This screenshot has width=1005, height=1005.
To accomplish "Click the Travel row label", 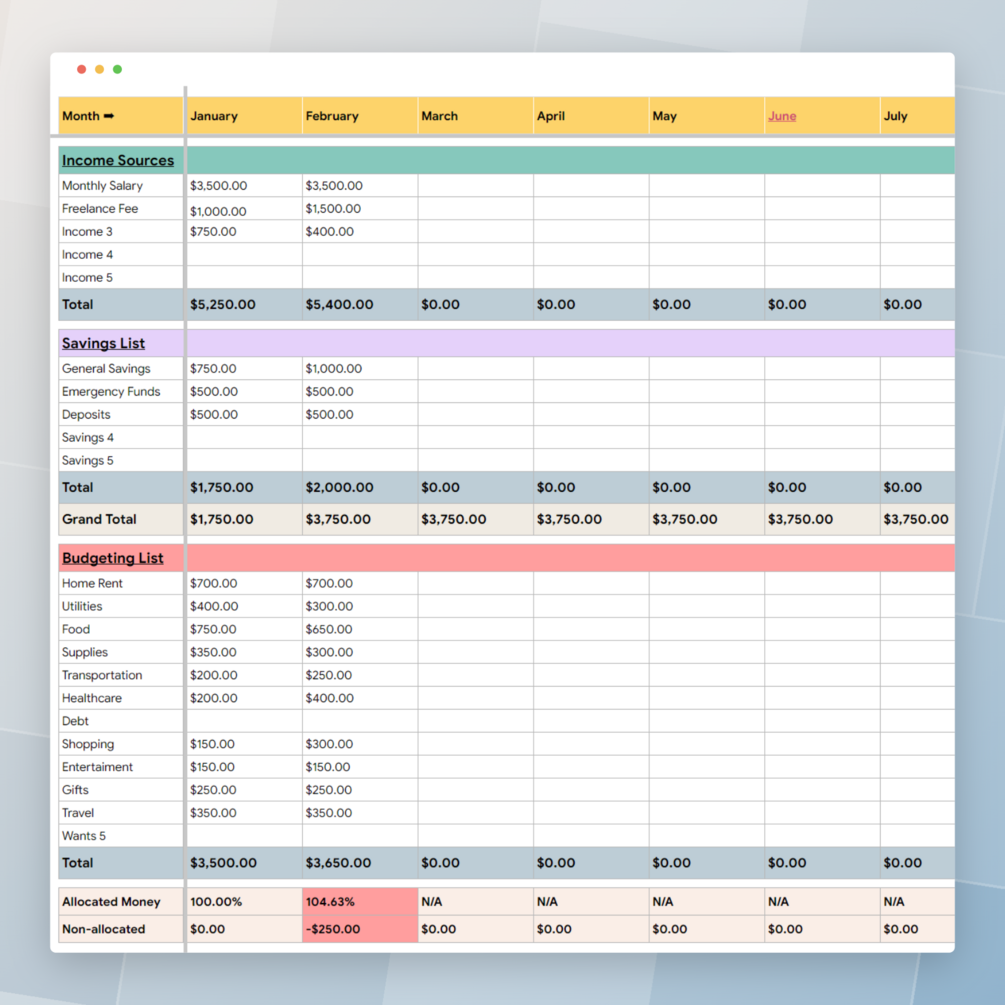I will point(78,813).
